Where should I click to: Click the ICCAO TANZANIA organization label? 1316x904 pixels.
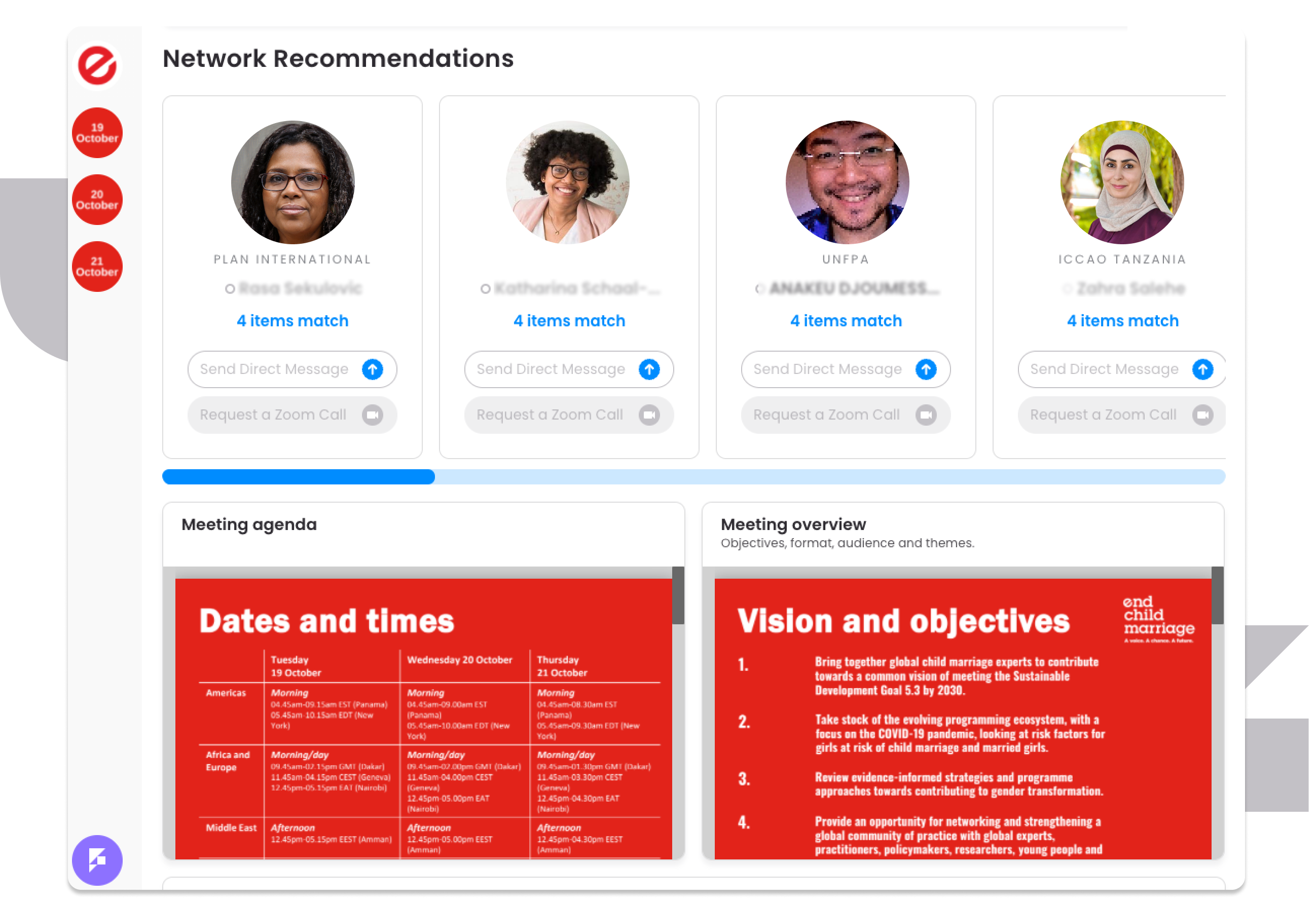1122,259
